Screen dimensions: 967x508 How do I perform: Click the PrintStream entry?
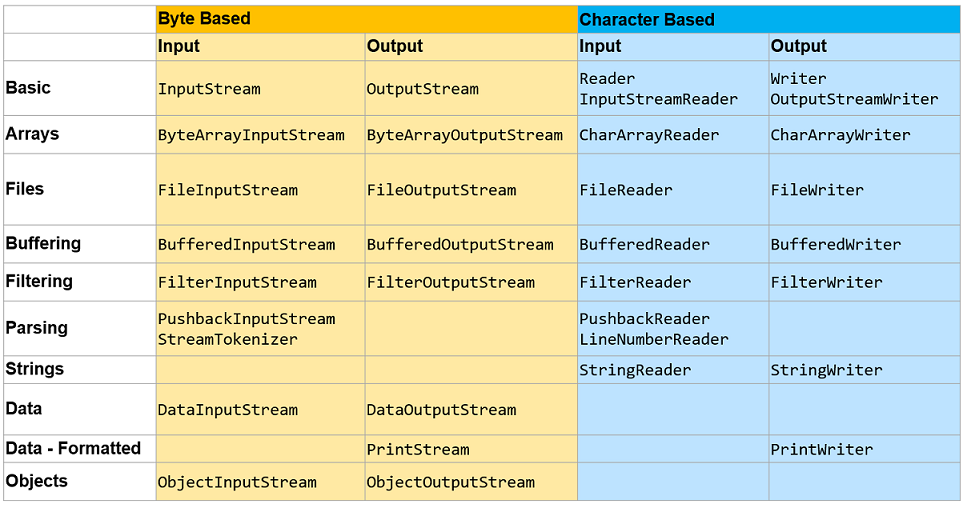pyautogui.click(x=418, y=449)
